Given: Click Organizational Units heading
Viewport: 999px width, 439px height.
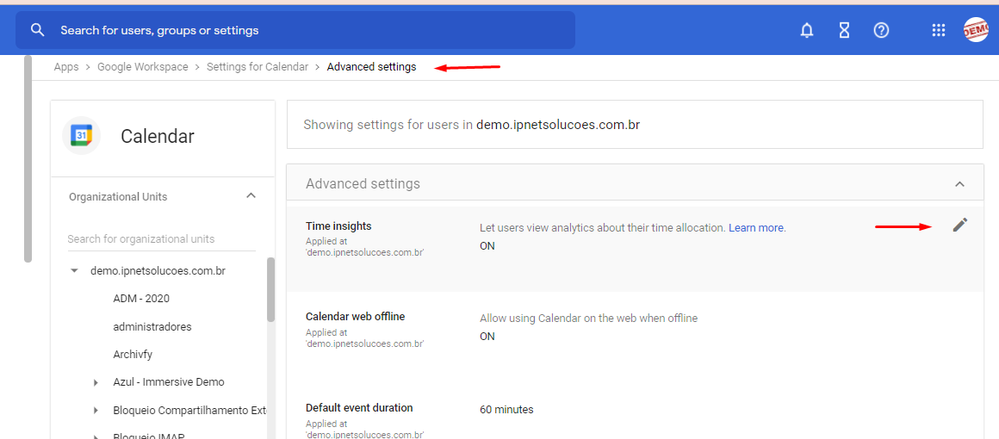Looking at the screenshot, I should [118, 197].
